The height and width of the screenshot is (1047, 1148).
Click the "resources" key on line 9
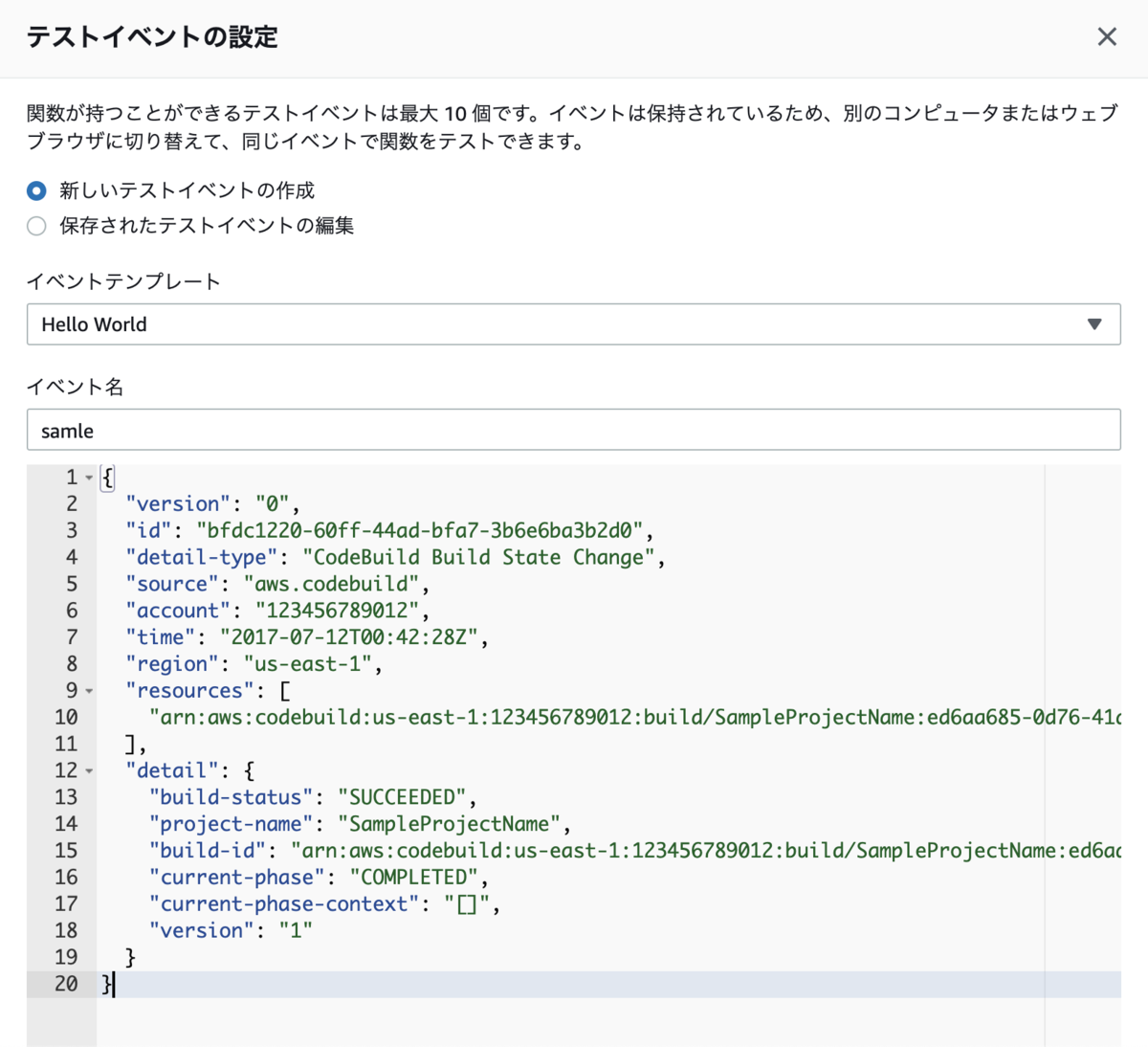[x=189, y=691]
